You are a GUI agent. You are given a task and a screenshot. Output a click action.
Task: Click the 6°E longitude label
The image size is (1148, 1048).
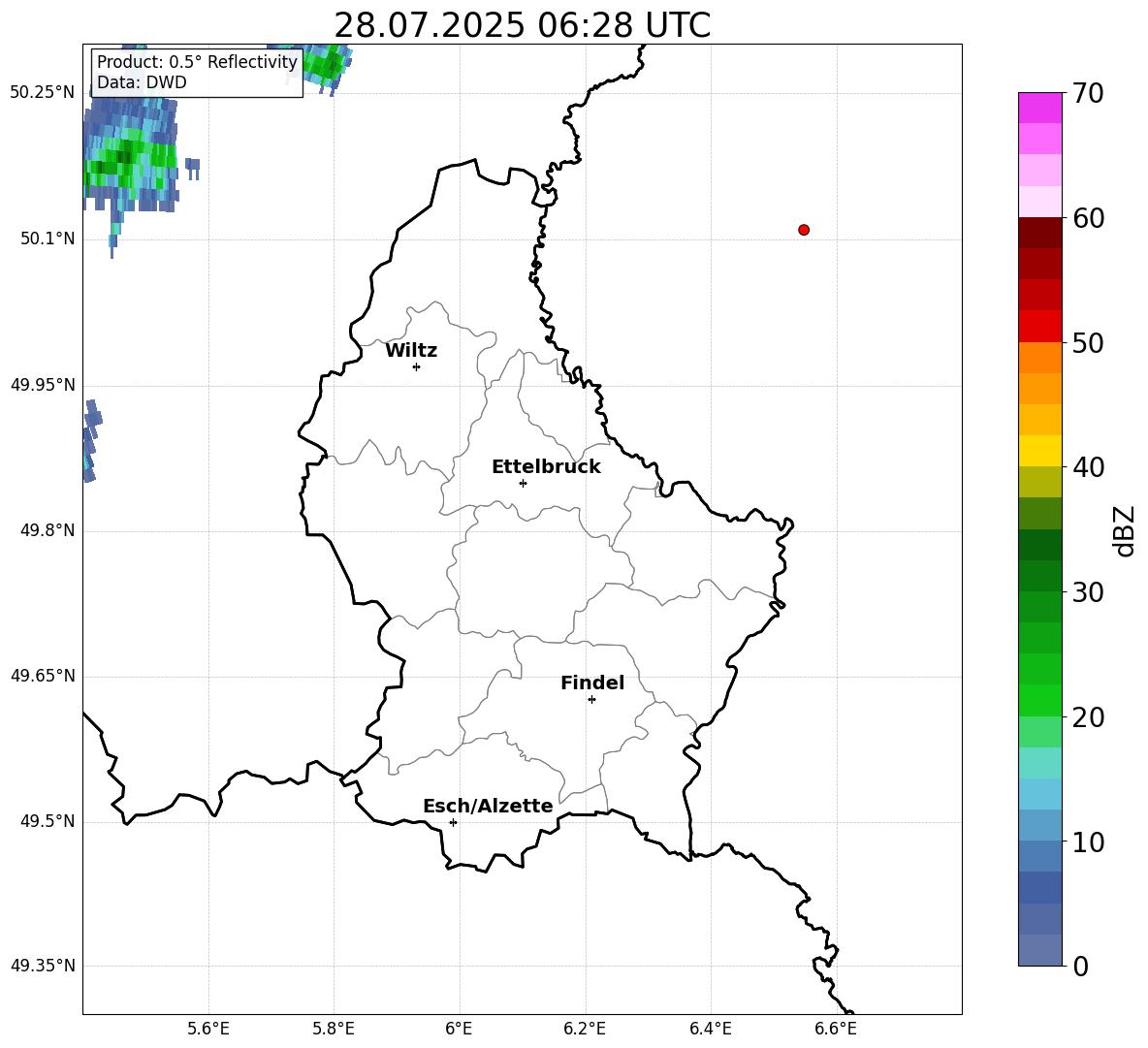(459, 1029)
